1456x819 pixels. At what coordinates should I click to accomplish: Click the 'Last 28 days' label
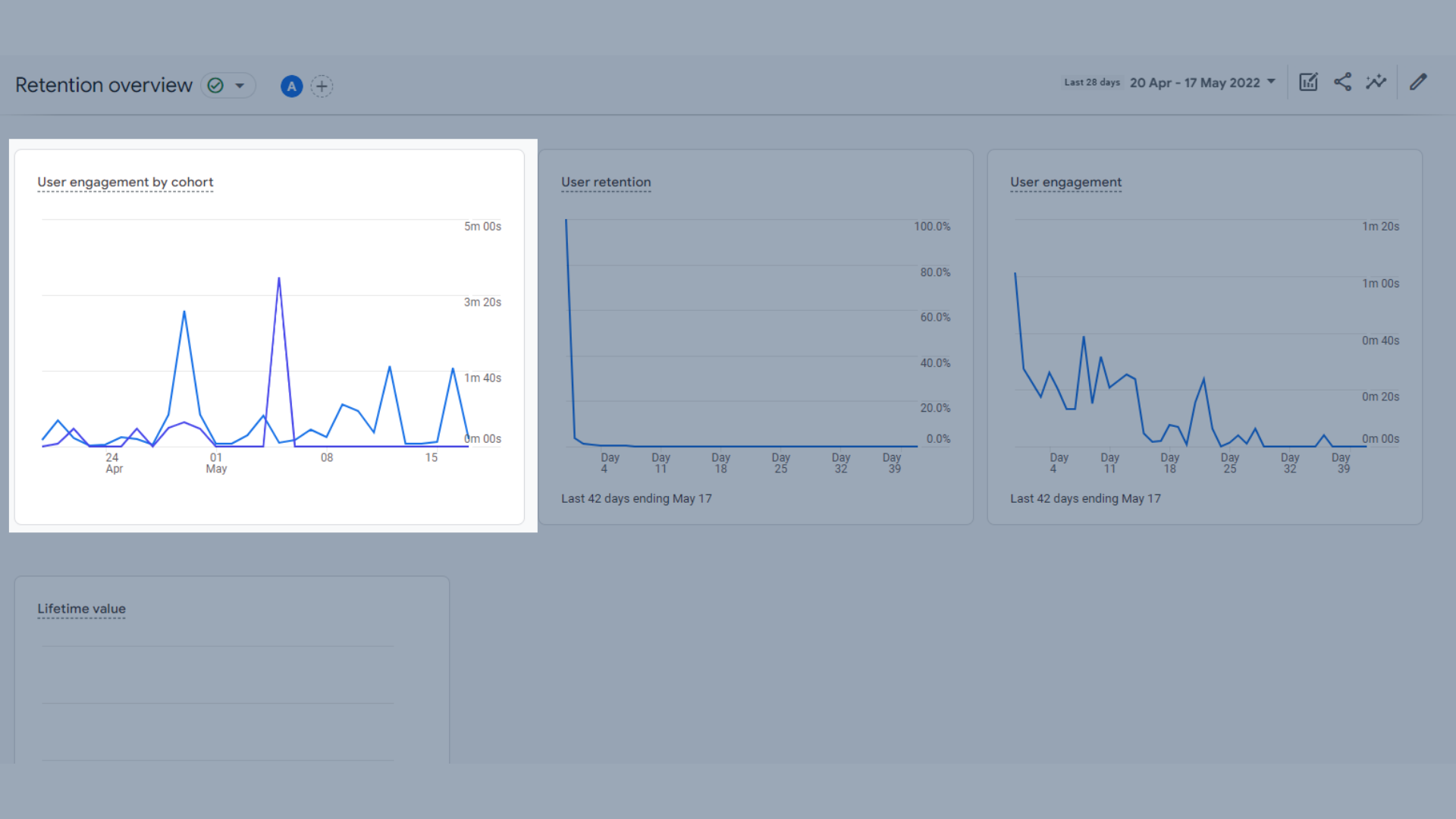(1091, 83)
